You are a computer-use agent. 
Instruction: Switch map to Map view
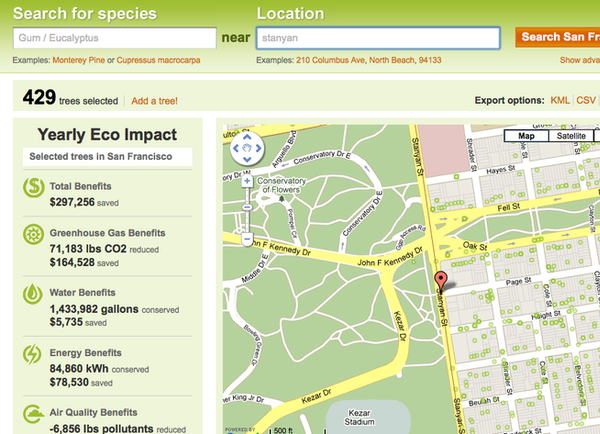pyautogui.click(x=526, y=136)
